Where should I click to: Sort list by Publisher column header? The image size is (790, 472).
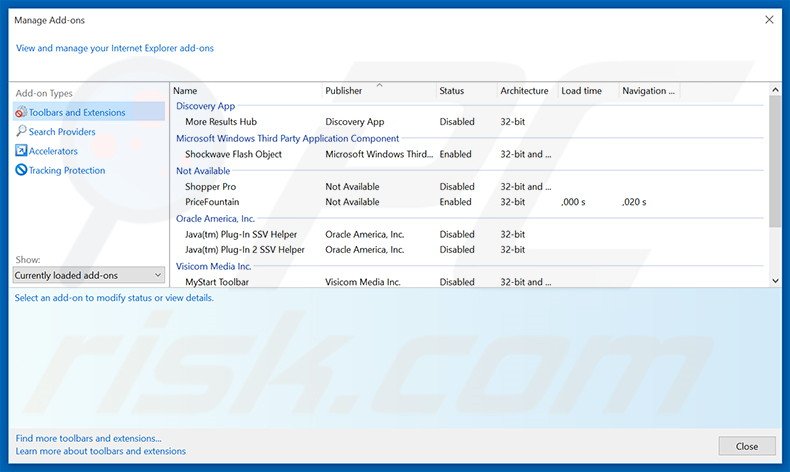pyautogui.click(x=378, y=91)
